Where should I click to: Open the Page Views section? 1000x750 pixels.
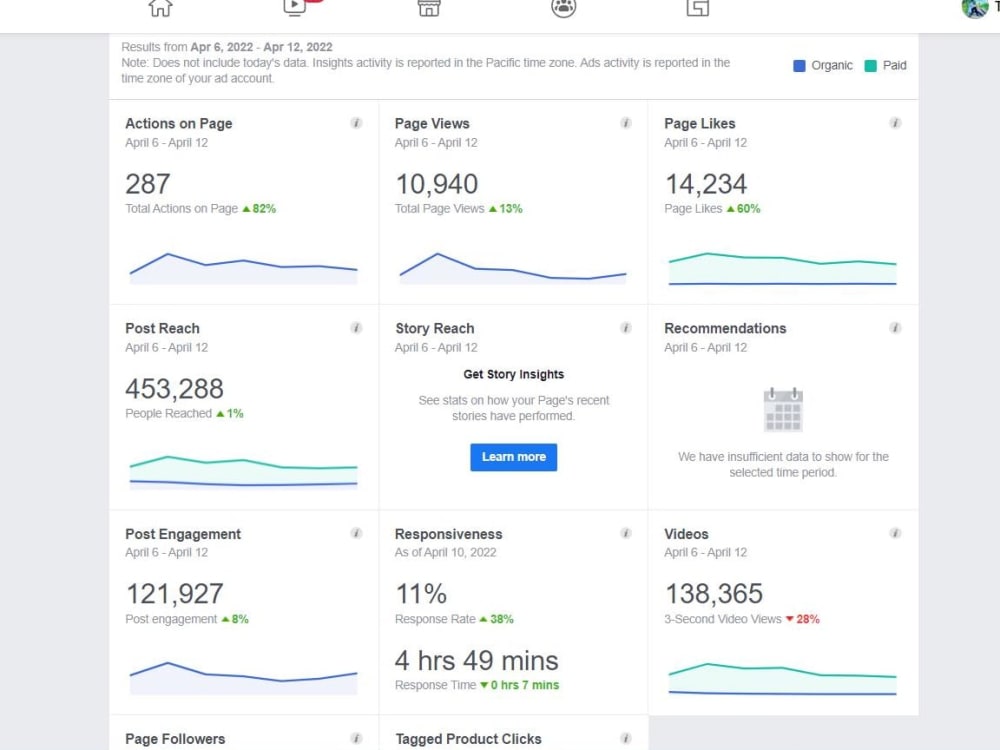click(431, 123)
